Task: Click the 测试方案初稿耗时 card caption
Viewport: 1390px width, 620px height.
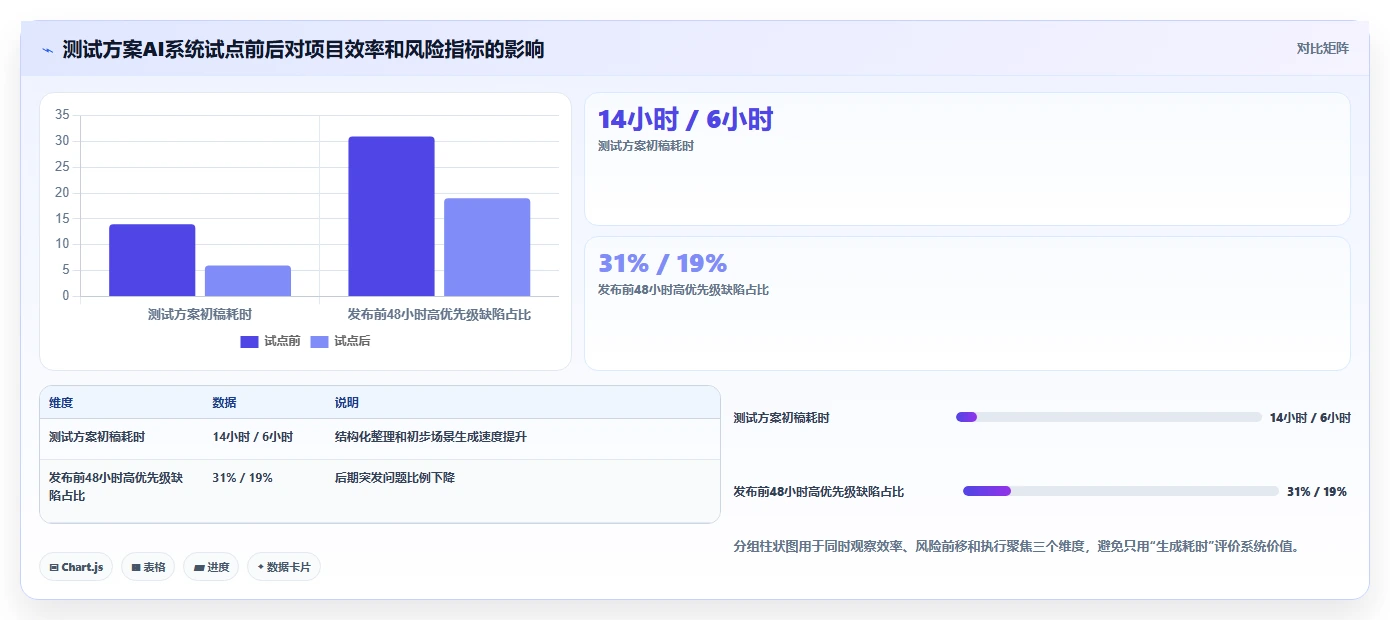Action: [x=646, y=146]
